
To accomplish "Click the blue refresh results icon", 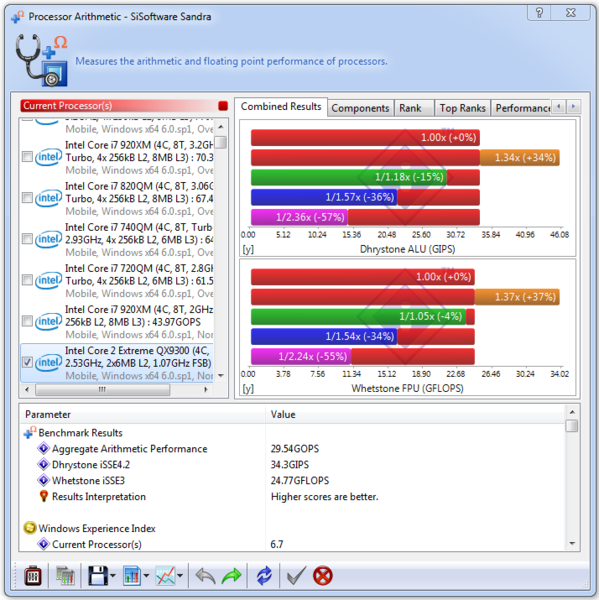I will (x=264, y=576).
